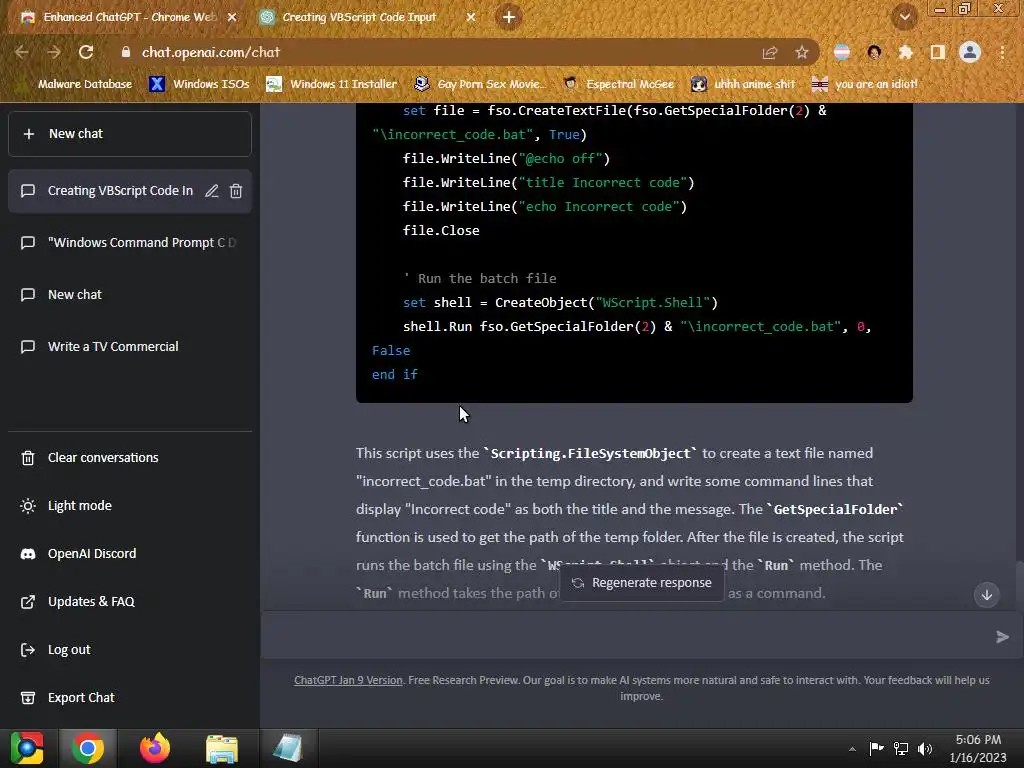The height and width of the screenshot is (768, 1024).
Task: Open Action Center flag in system tray
Action: tap(876, 748)
